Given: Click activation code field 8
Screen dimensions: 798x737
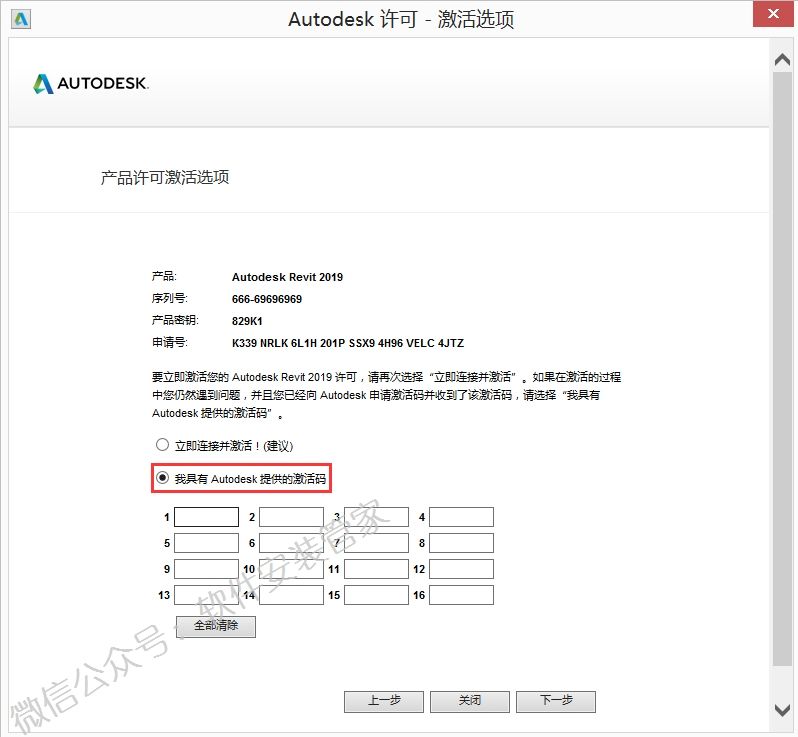Looking at the screenshot, I should [461, 543].
